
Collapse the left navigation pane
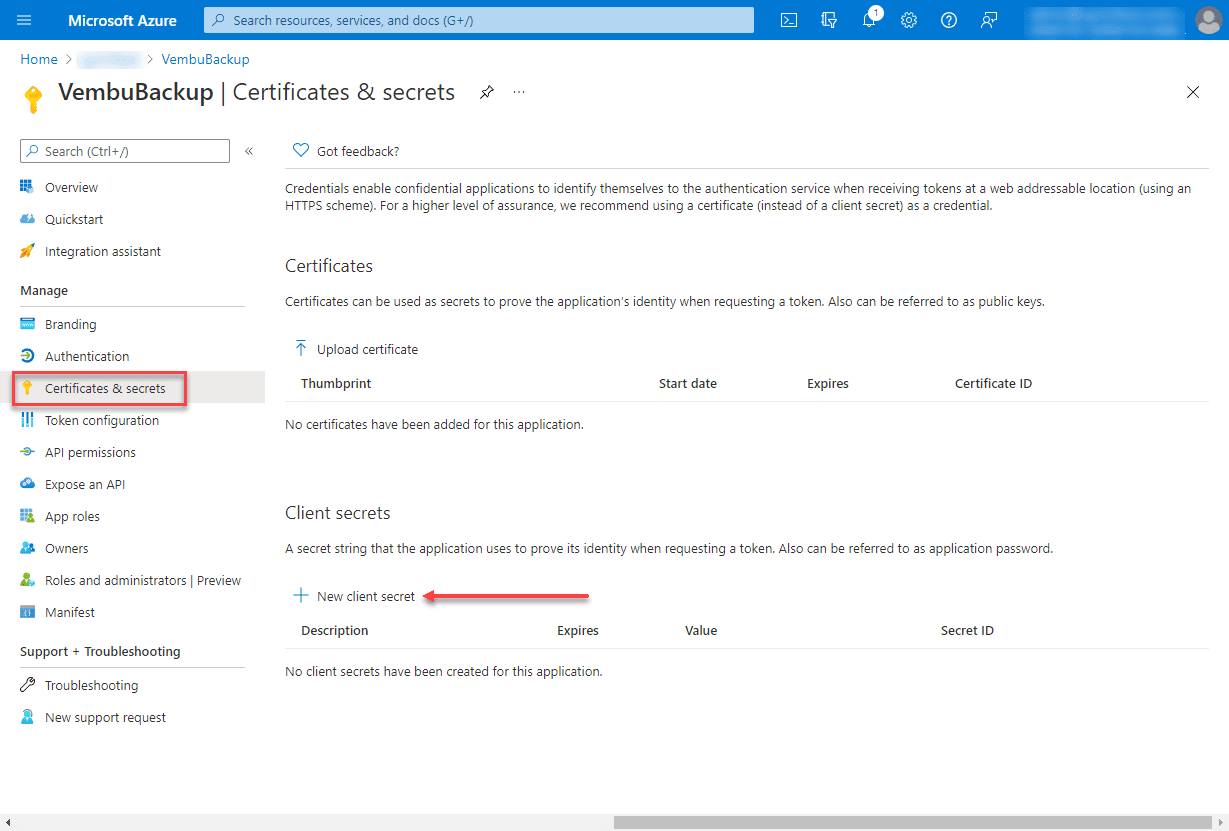tap(249, 151)
